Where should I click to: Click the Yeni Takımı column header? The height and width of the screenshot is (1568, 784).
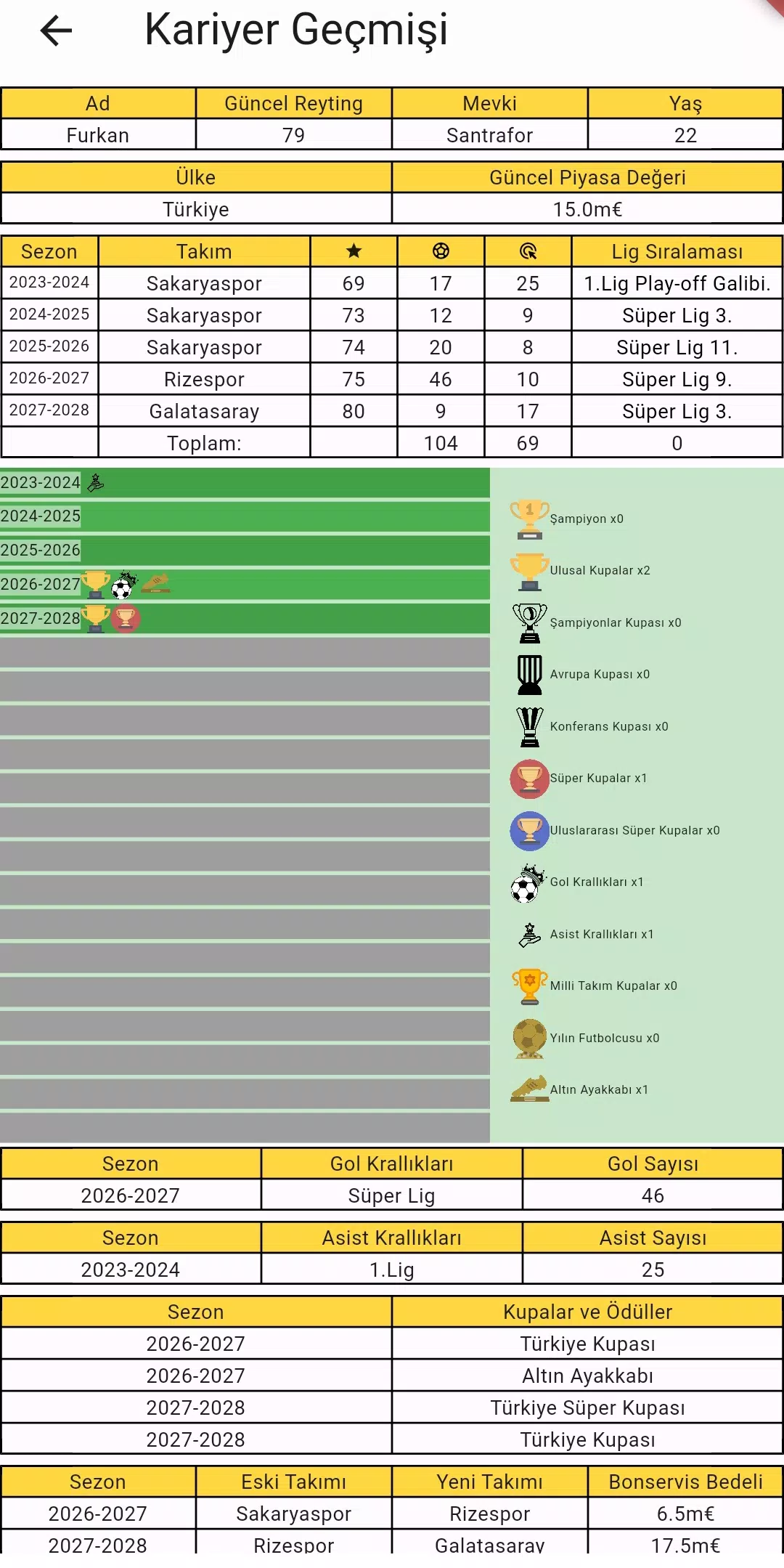coord(490,1482)
